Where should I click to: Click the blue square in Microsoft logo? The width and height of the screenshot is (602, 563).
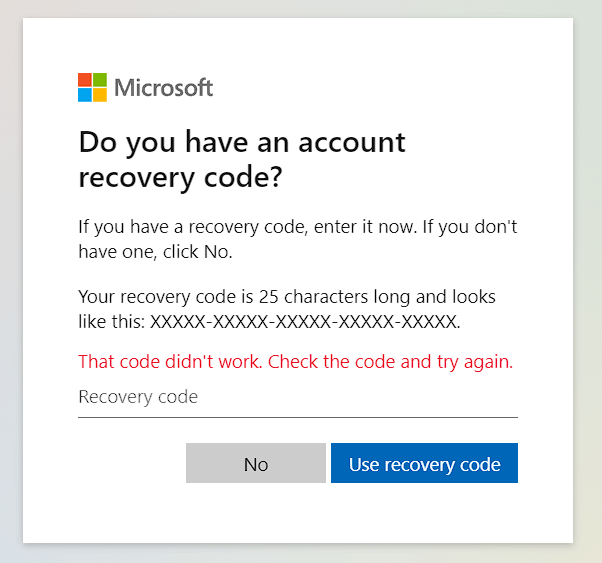coord(85,95)
